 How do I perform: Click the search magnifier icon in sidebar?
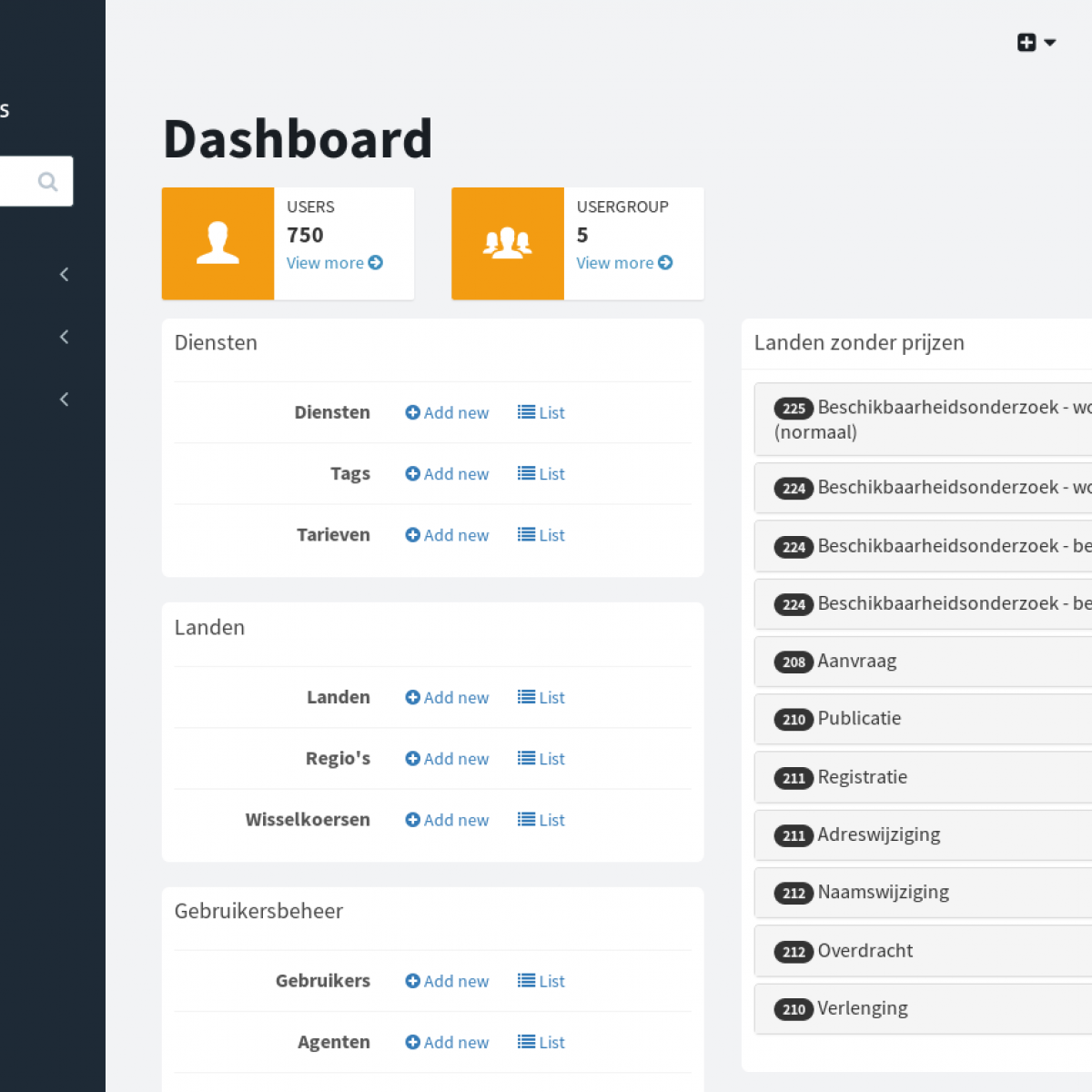coord(47,182)
